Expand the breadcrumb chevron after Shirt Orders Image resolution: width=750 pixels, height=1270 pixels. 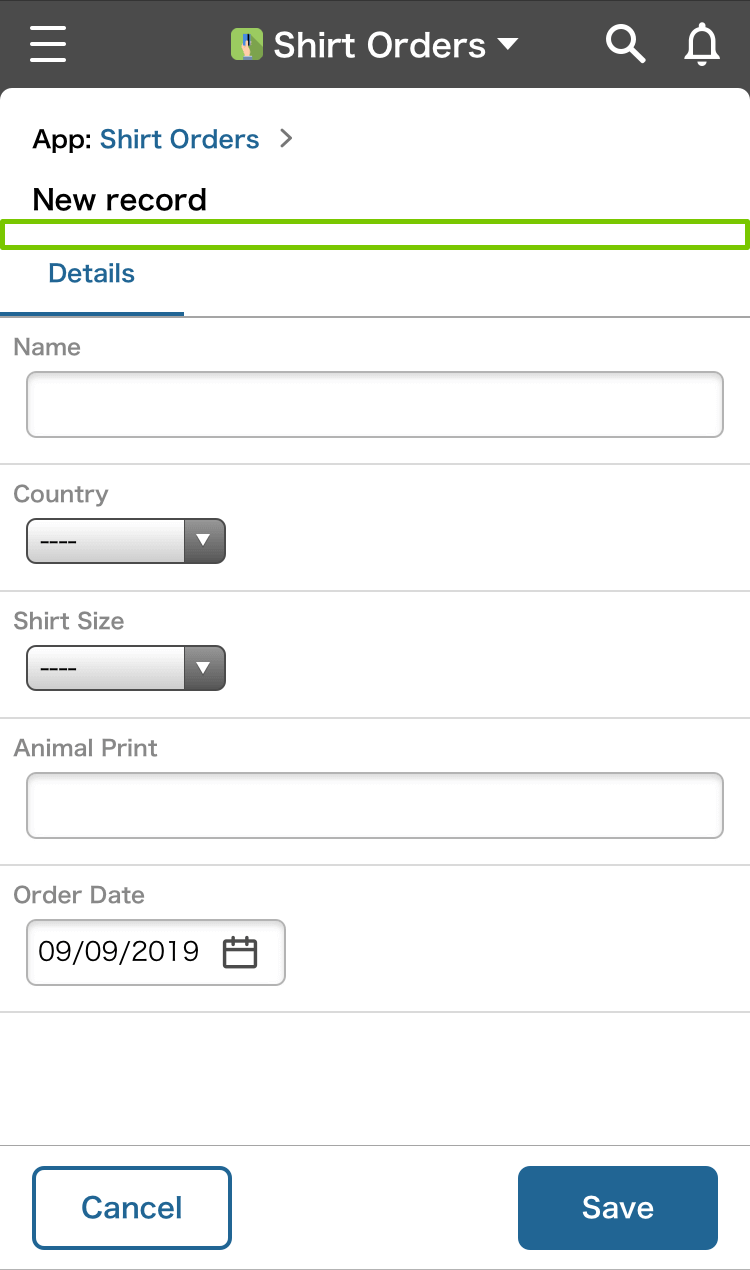[286, 139]
